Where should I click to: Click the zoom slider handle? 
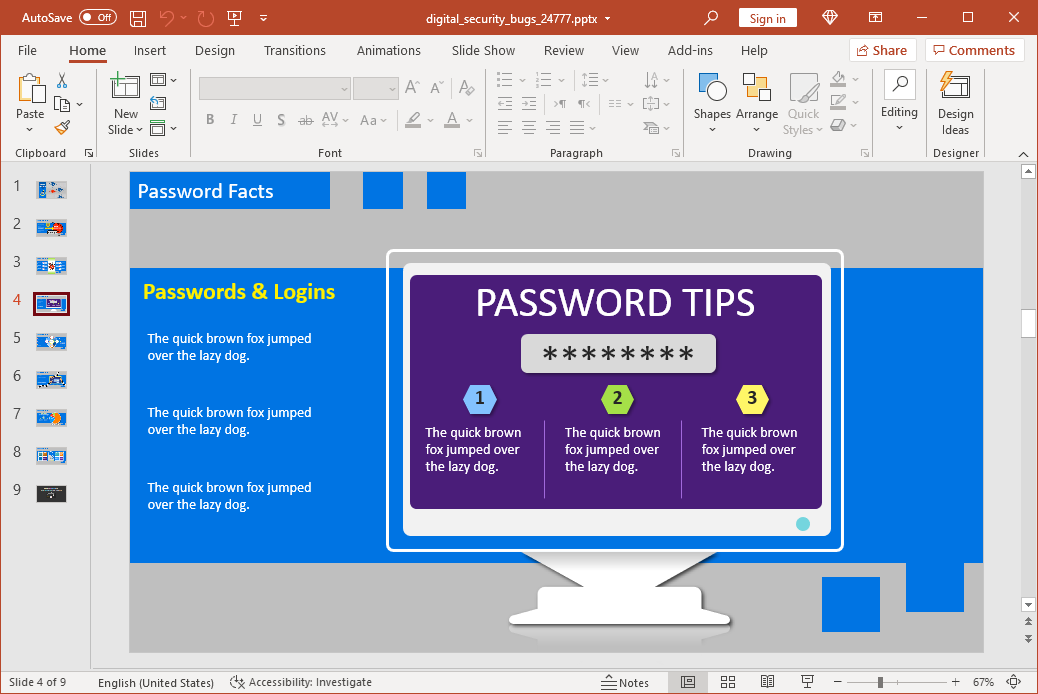[880, 682]
